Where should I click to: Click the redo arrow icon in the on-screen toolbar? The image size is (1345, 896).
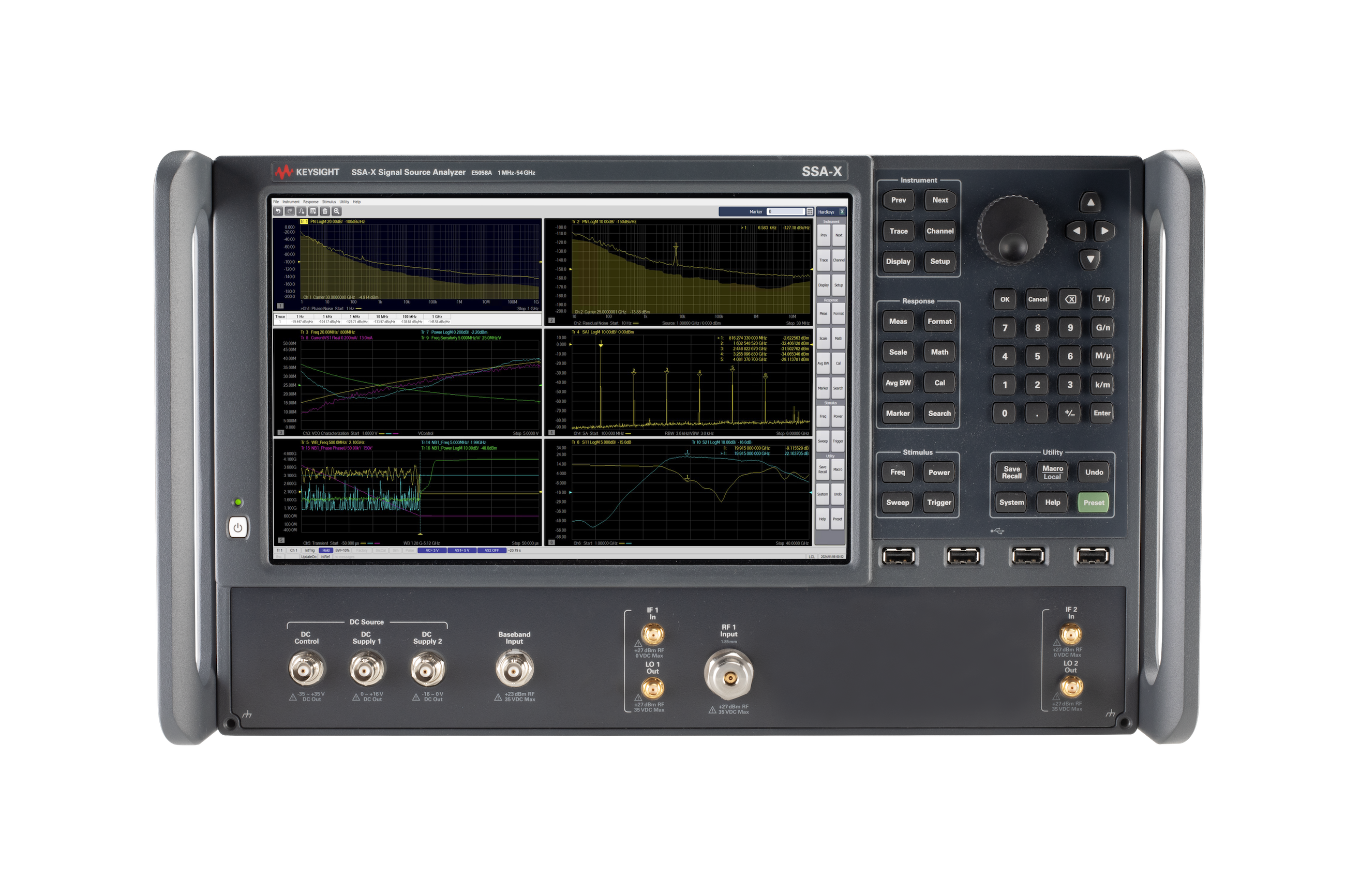[x=290, y=211]
